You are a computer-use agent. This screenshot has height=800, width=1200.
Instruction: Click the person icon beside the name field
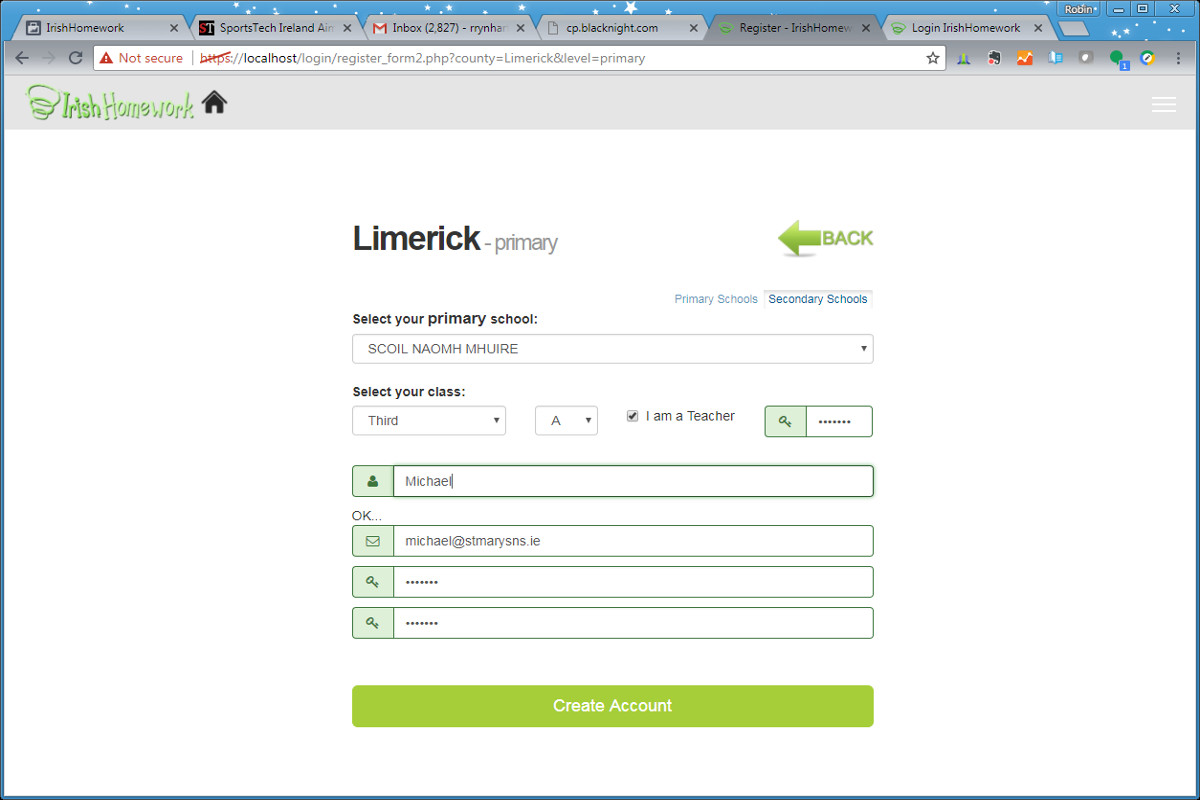[372, 481]
